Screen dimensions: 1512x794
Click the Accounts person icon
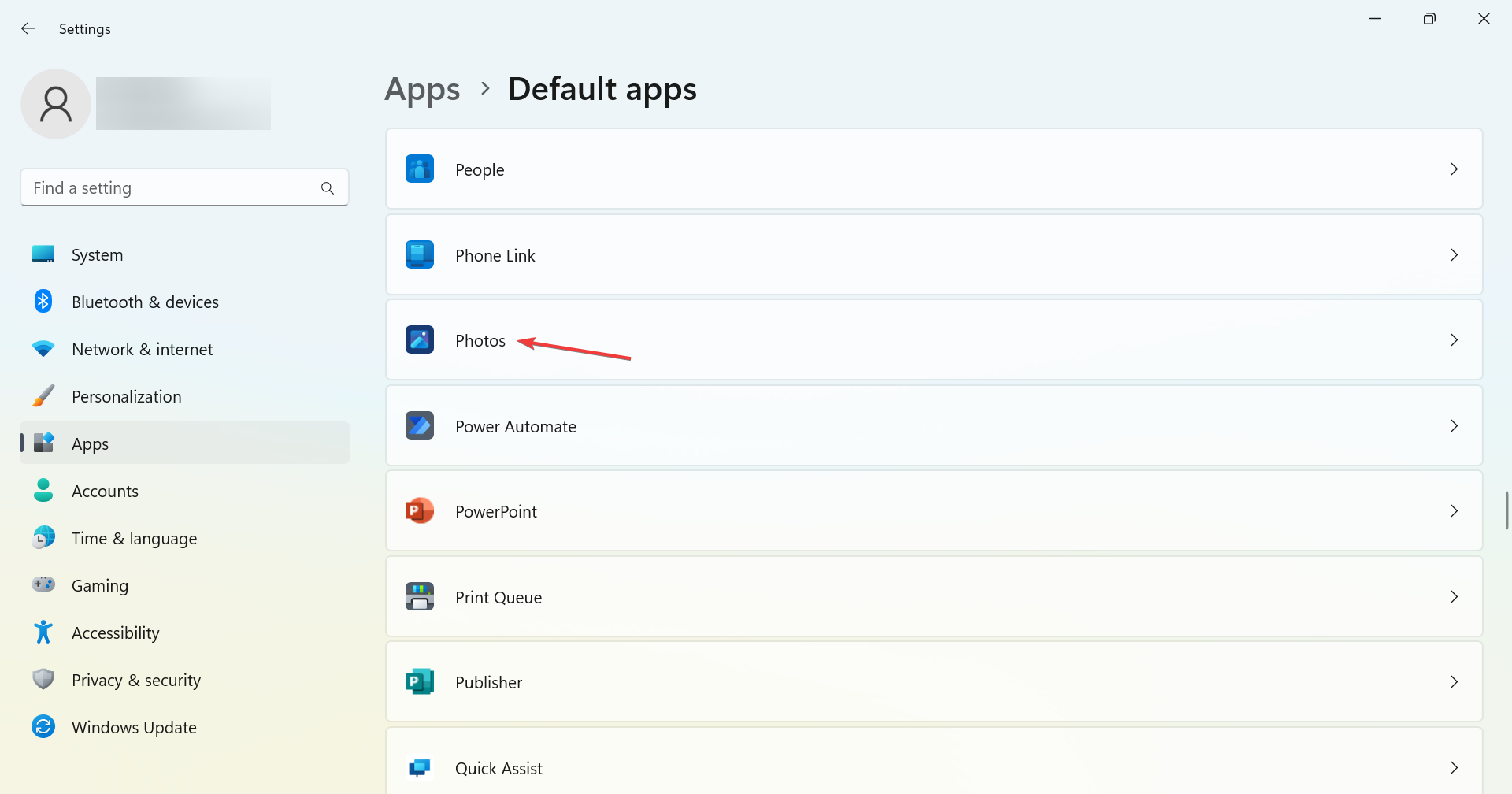coord(43,490)
